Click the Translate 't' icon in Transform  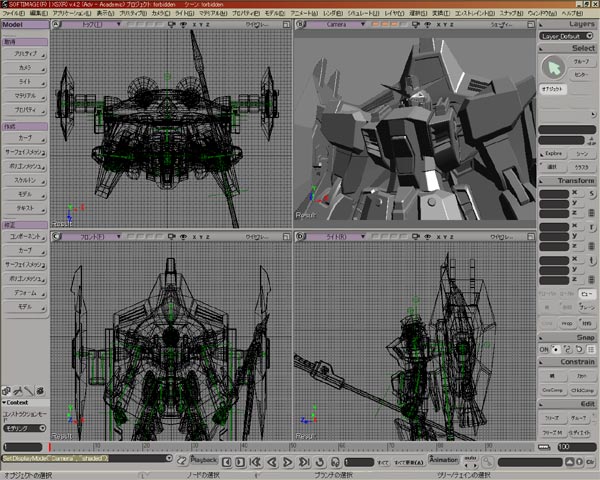(x=592, y=261)
